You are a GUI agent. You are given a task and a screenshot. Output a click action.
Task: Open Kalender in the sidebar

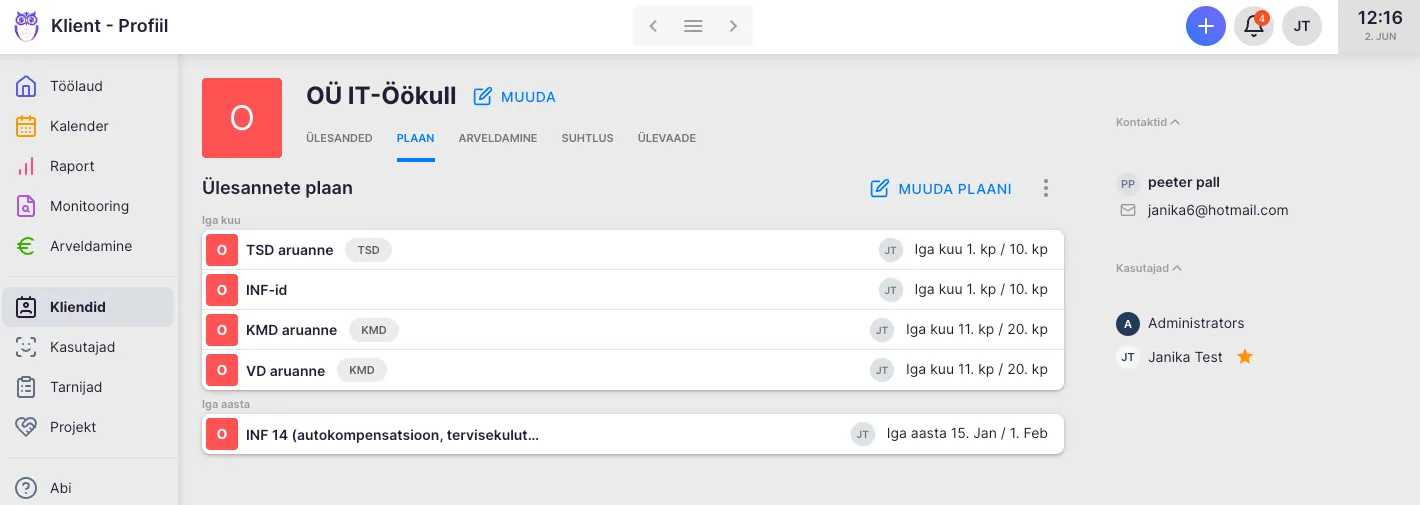point(79,126)
